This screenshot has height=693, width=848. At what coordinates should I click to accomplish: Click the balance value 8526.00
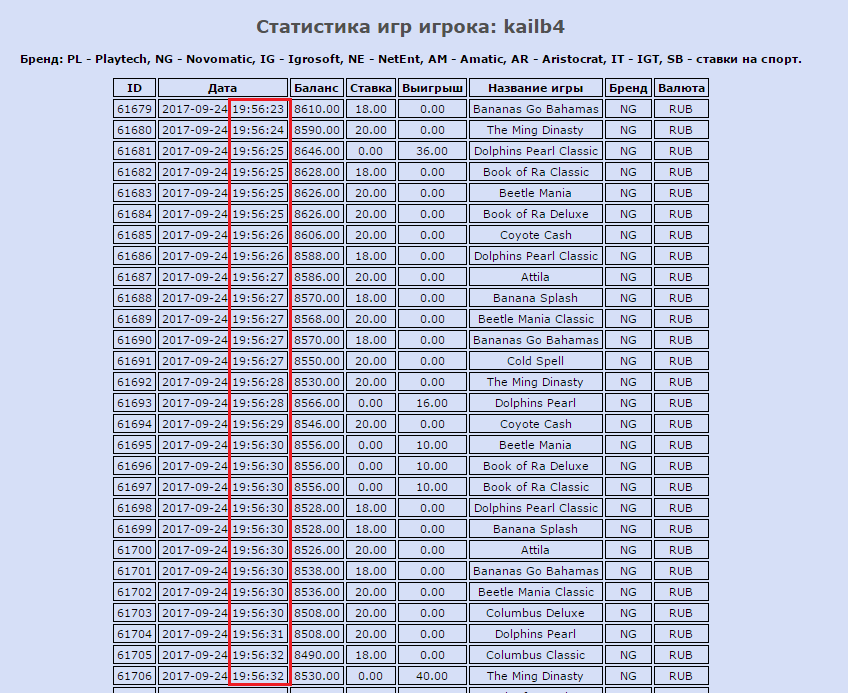pyautogui.click(x=317, y=550)
